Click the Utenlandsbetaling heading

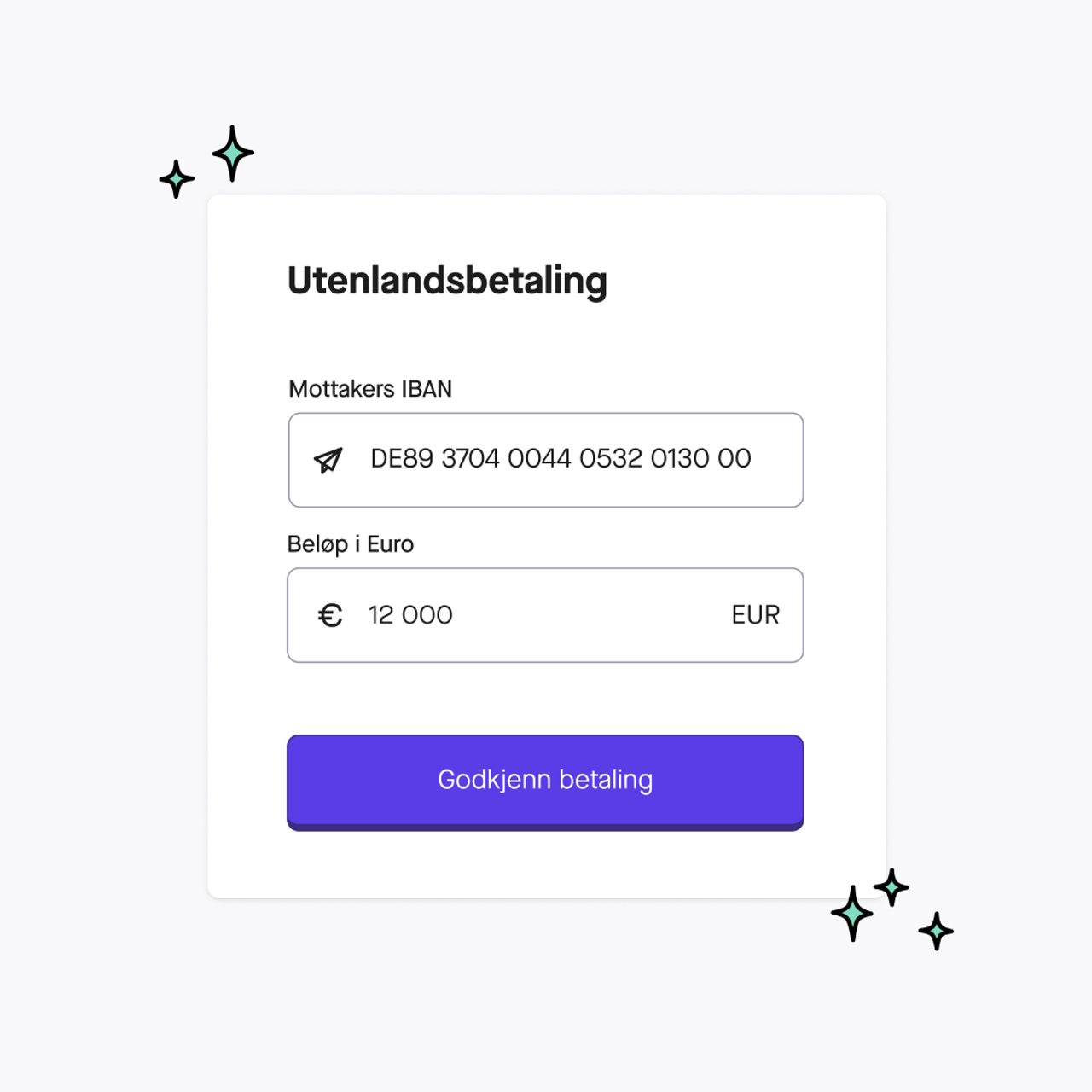pos(447,282)
